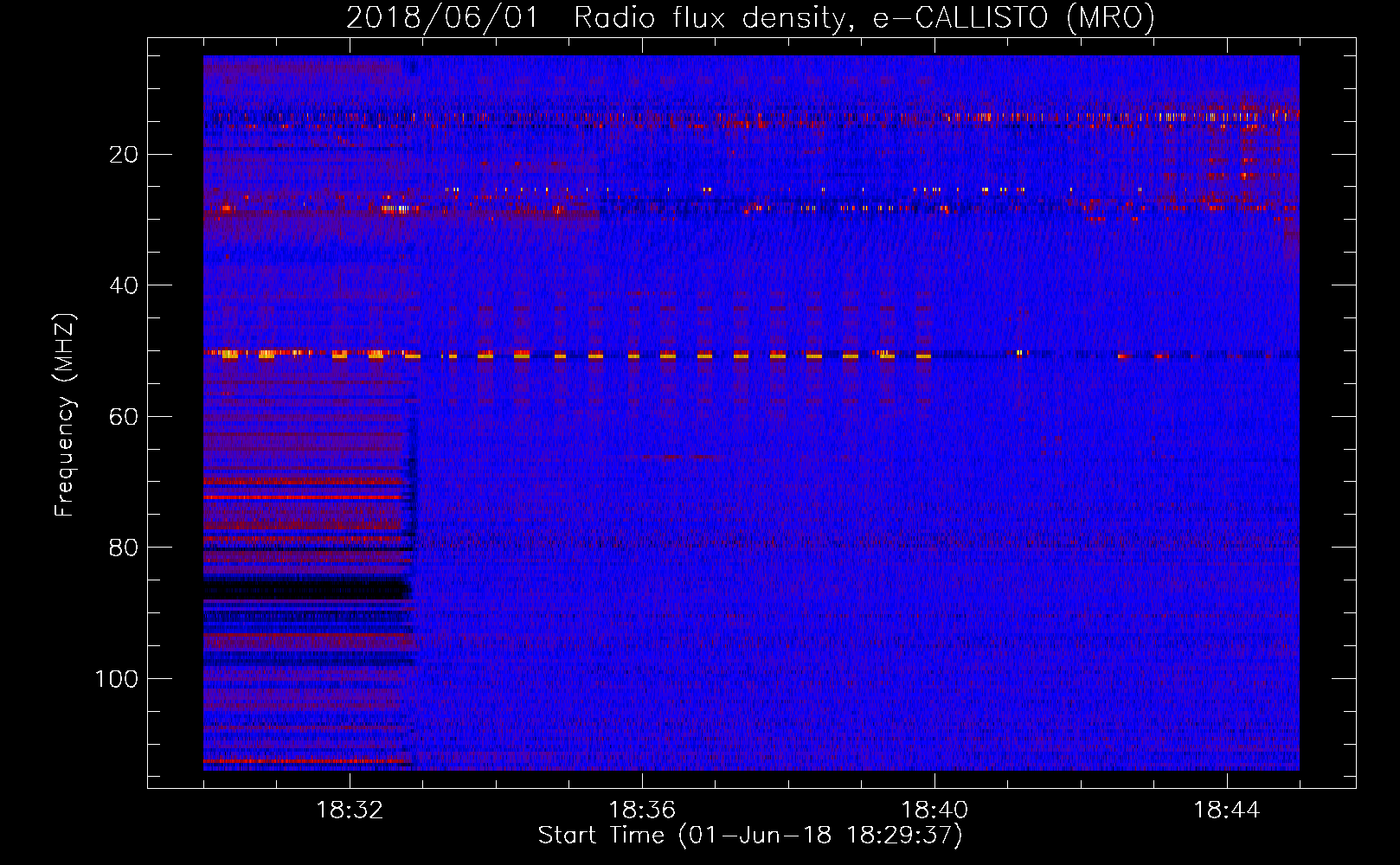The width and height of the screenshot is (1400, 865).
Task: Click the plot title '2018/06/01 Radio flux density, e-CALLISTO (MRO)'
Action: pyautogui.click(x=750, y=17)
